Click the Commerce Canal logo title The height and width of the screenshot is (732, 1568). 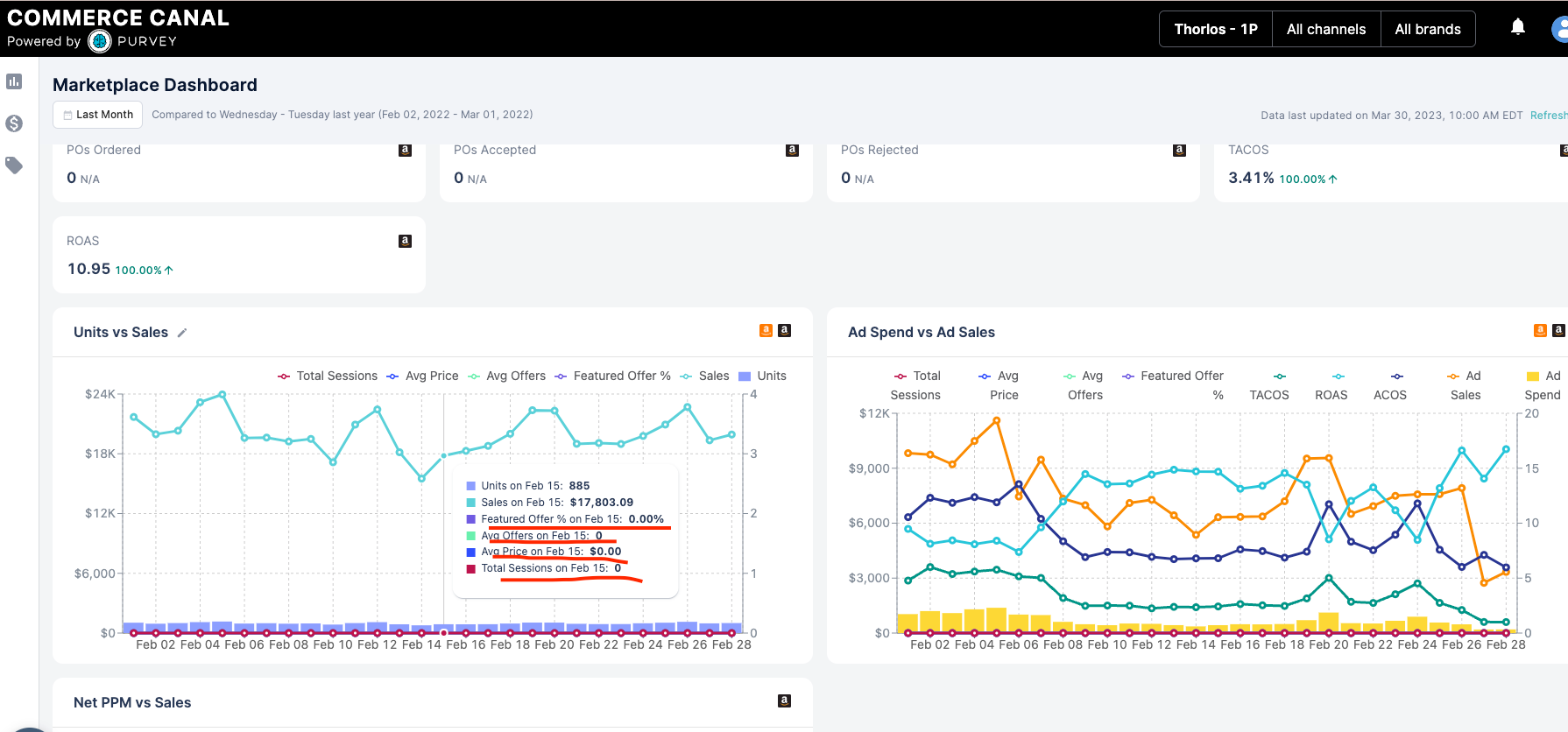point(118,18)
